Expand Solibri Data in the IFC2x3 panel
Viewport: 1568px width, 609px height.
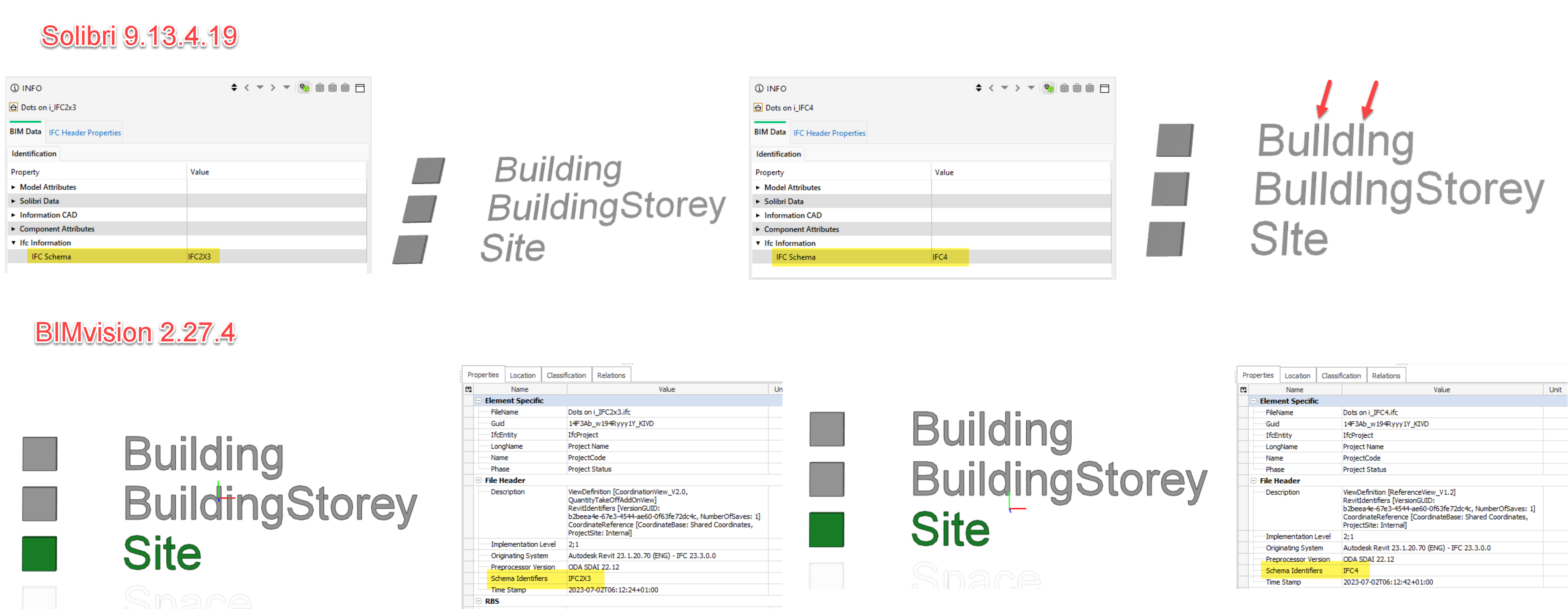13,202
